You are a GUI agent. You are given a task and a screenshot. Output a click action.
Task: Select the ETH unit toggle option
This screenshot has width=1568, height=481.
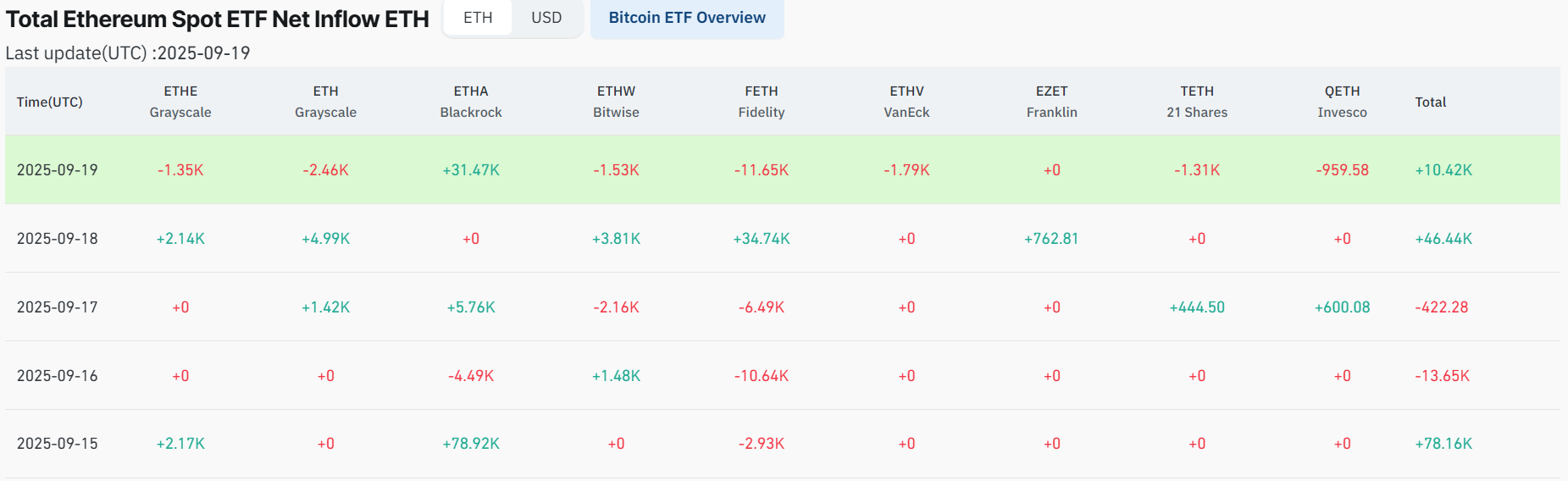[478, 18]
